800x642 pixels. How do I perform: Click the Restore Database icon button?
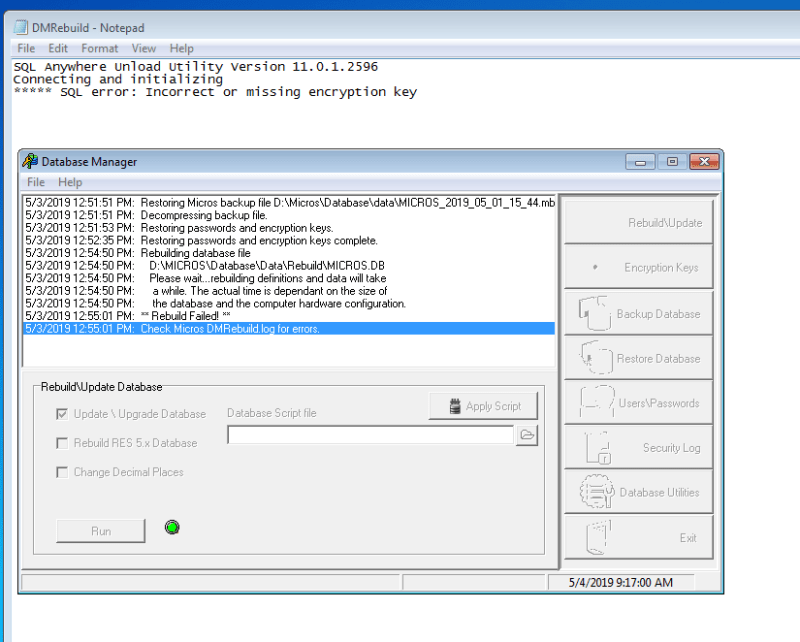pyautogui.click(x=638, y=358)
